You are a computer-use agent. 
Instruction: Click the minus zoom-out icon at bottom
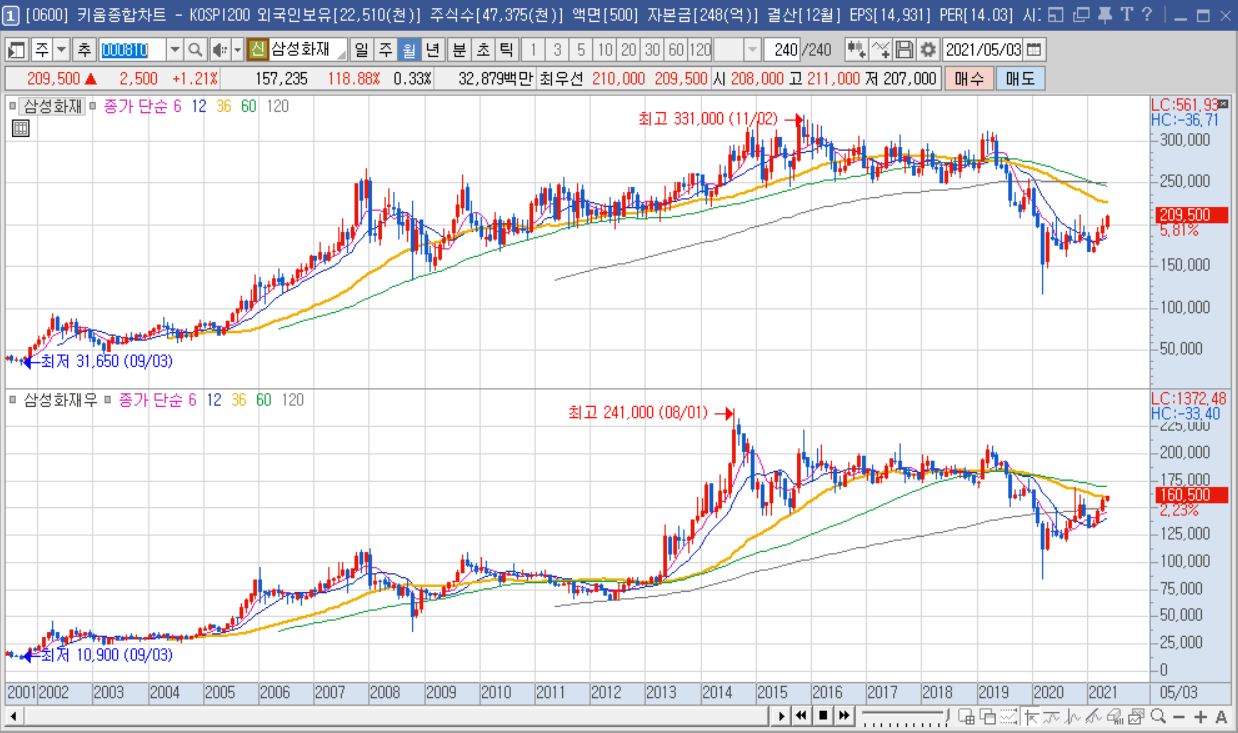(1180, 716)
